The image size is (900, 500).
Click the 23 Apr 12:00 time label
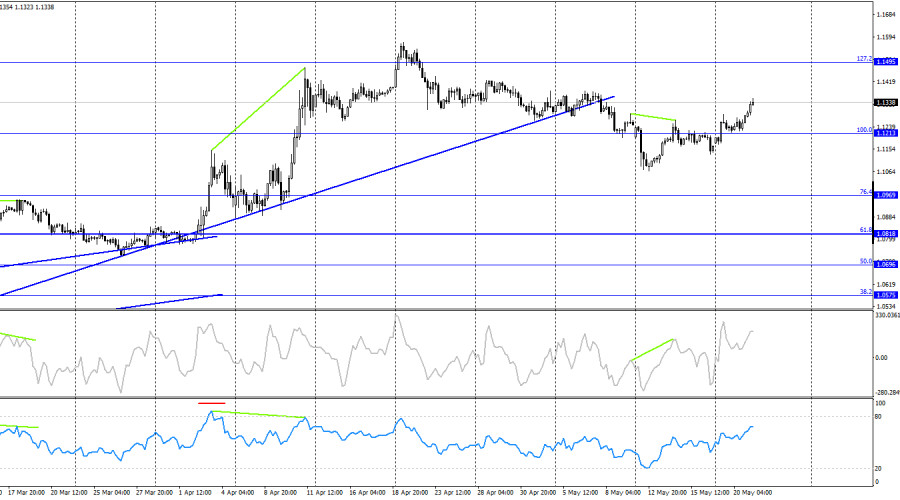[453, 493]
